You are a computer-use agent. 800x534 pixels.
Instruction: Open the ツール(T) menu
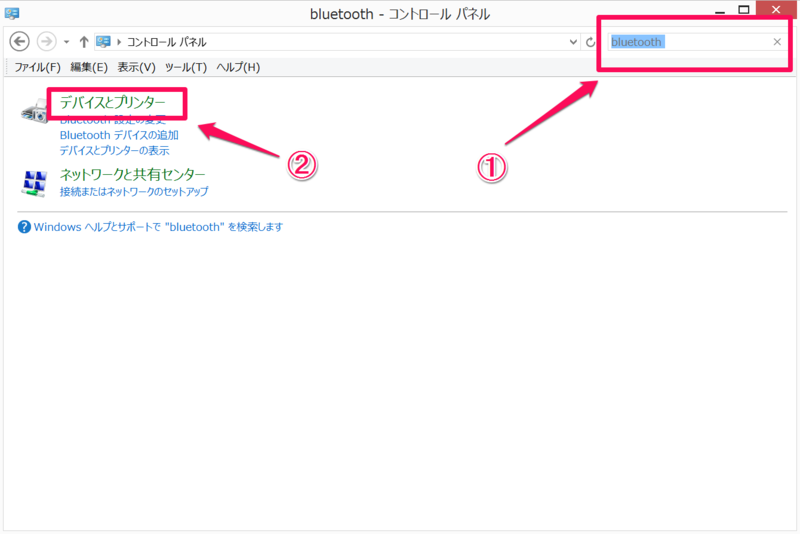tap(186, 67)
